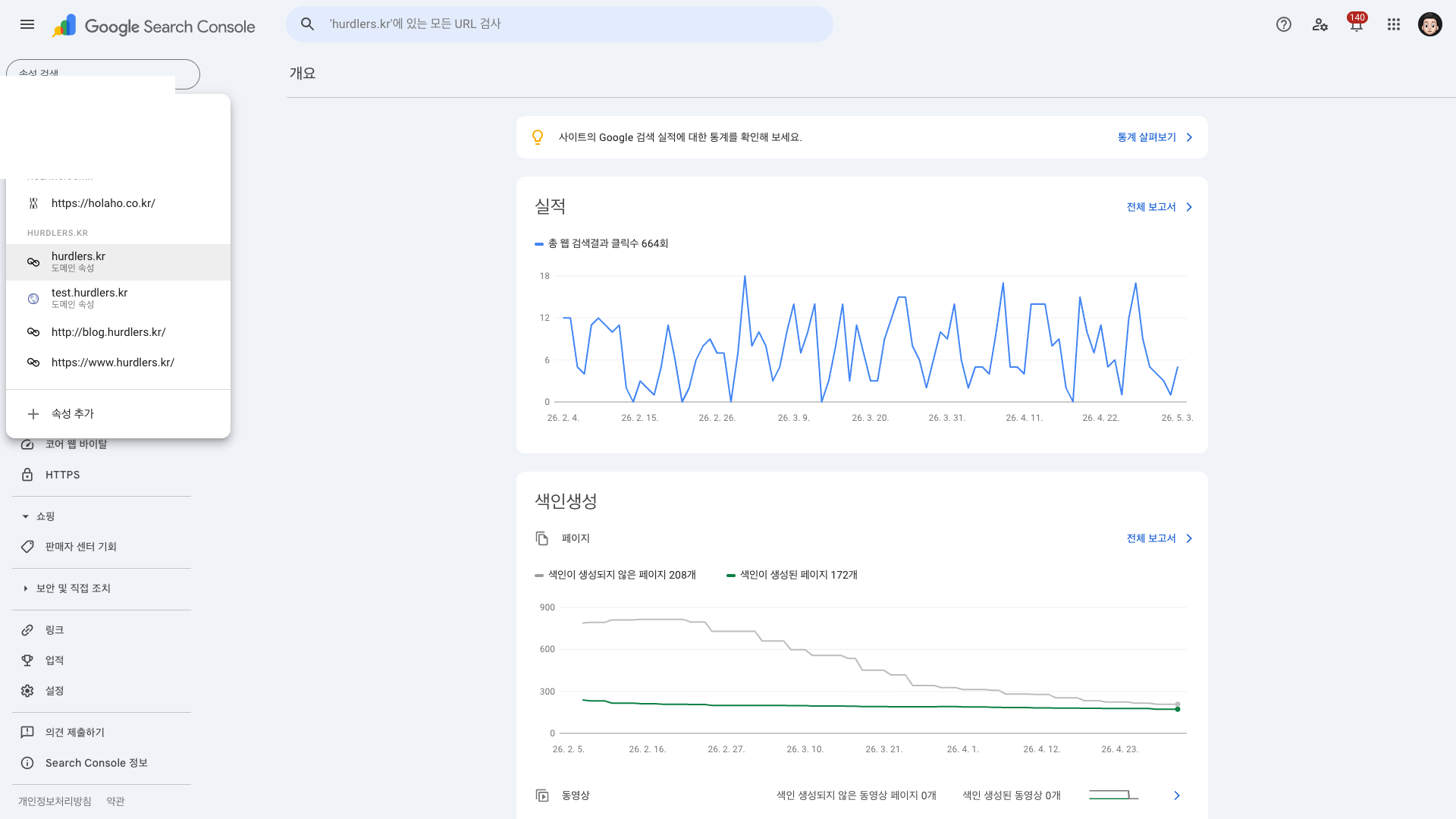Image resolution: width=1456 pixels, height=819 pixels.
Task: Select hurdlers.kr domain property
Action: click(x=118, y=262)
